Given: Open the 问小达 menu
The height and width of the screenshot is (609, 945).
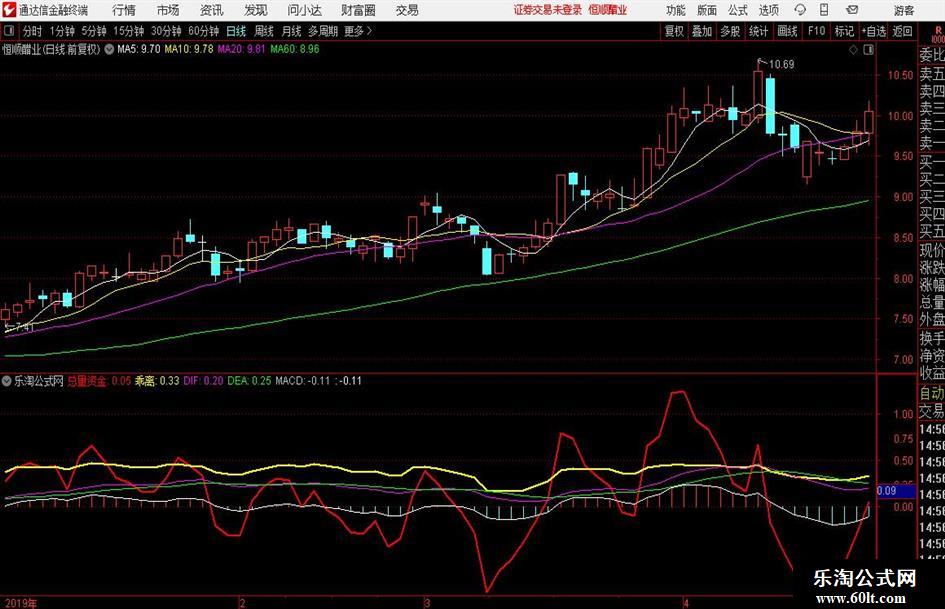Looking at the screenshot, I should pyautogui.click(x=304, y=10).
